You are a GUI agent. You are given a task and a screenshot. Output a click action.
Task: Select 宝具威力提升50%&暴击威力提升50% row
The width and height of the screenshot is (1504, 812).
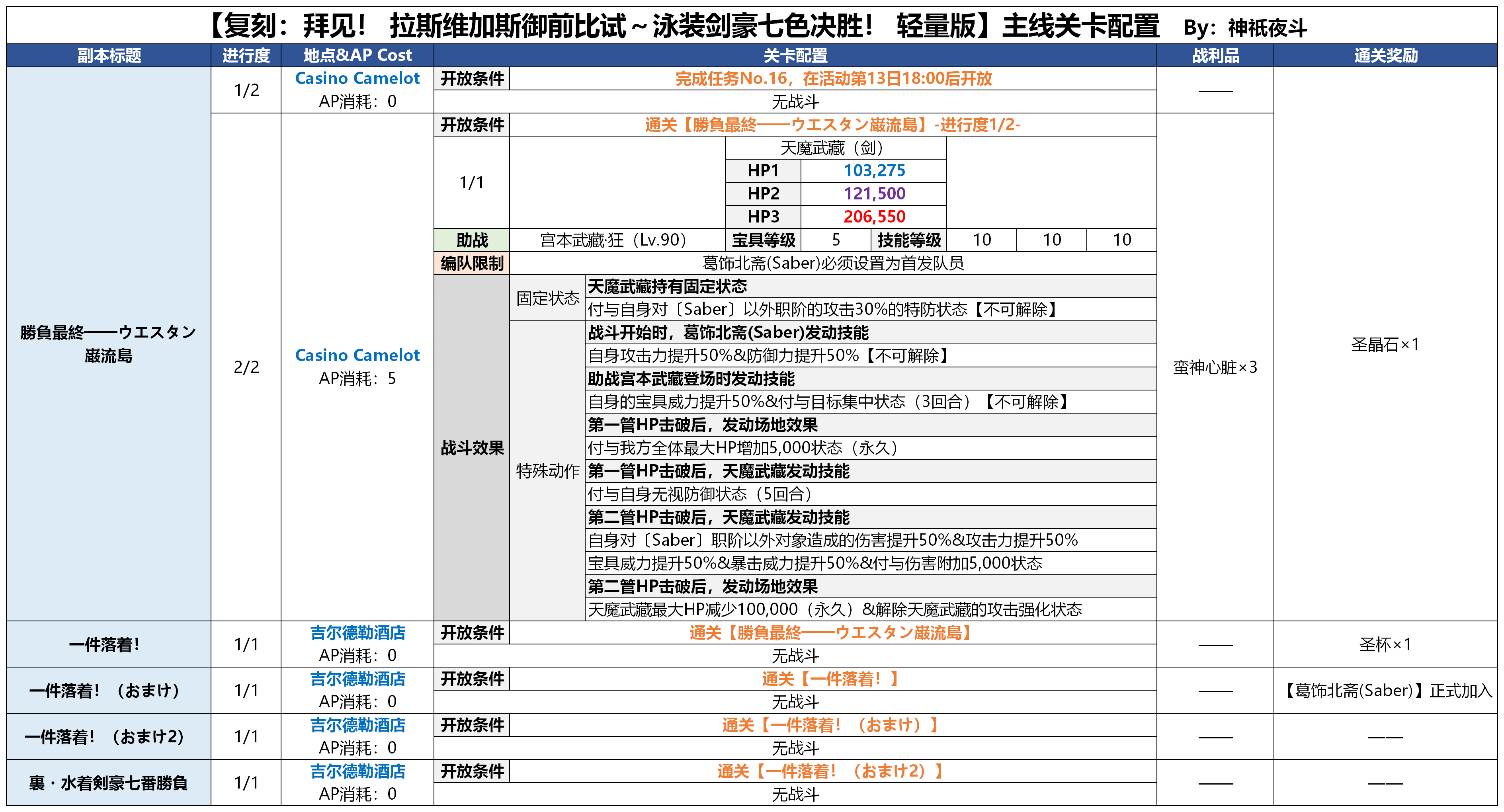coord(871,563)
